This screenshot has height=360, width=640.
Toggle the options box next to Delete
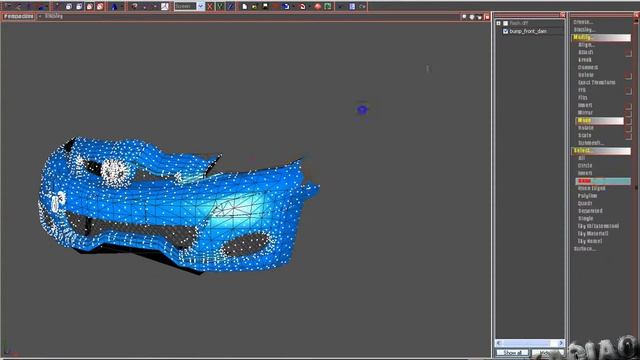(628, 76)
